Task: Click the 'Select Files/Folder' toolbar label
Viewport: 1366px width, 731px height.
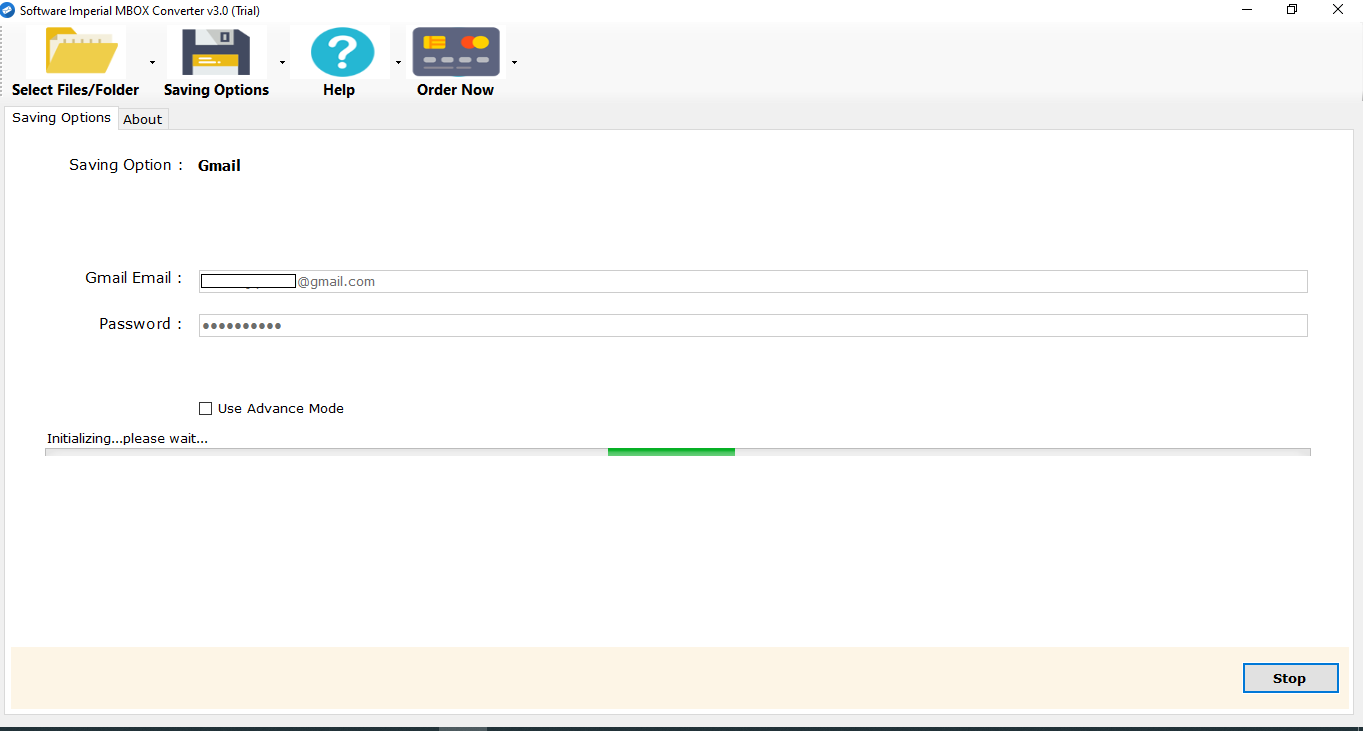Action: [x=76, y=90]
